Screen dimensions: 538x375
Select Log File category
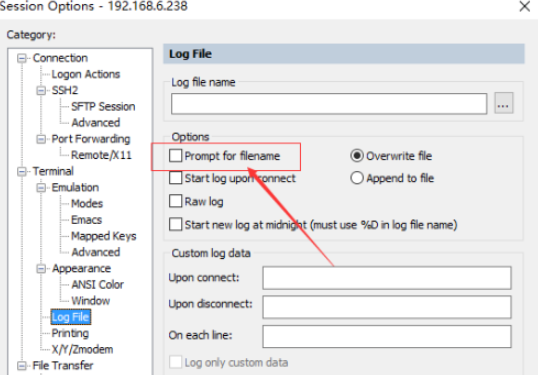(70, 317)
